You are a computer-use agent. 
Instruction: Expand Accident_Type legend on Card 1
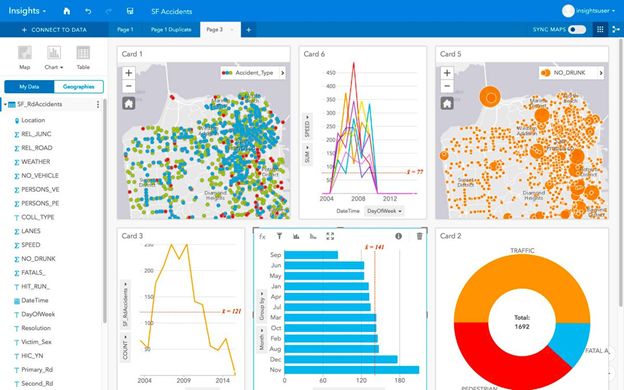coord(283,73)
